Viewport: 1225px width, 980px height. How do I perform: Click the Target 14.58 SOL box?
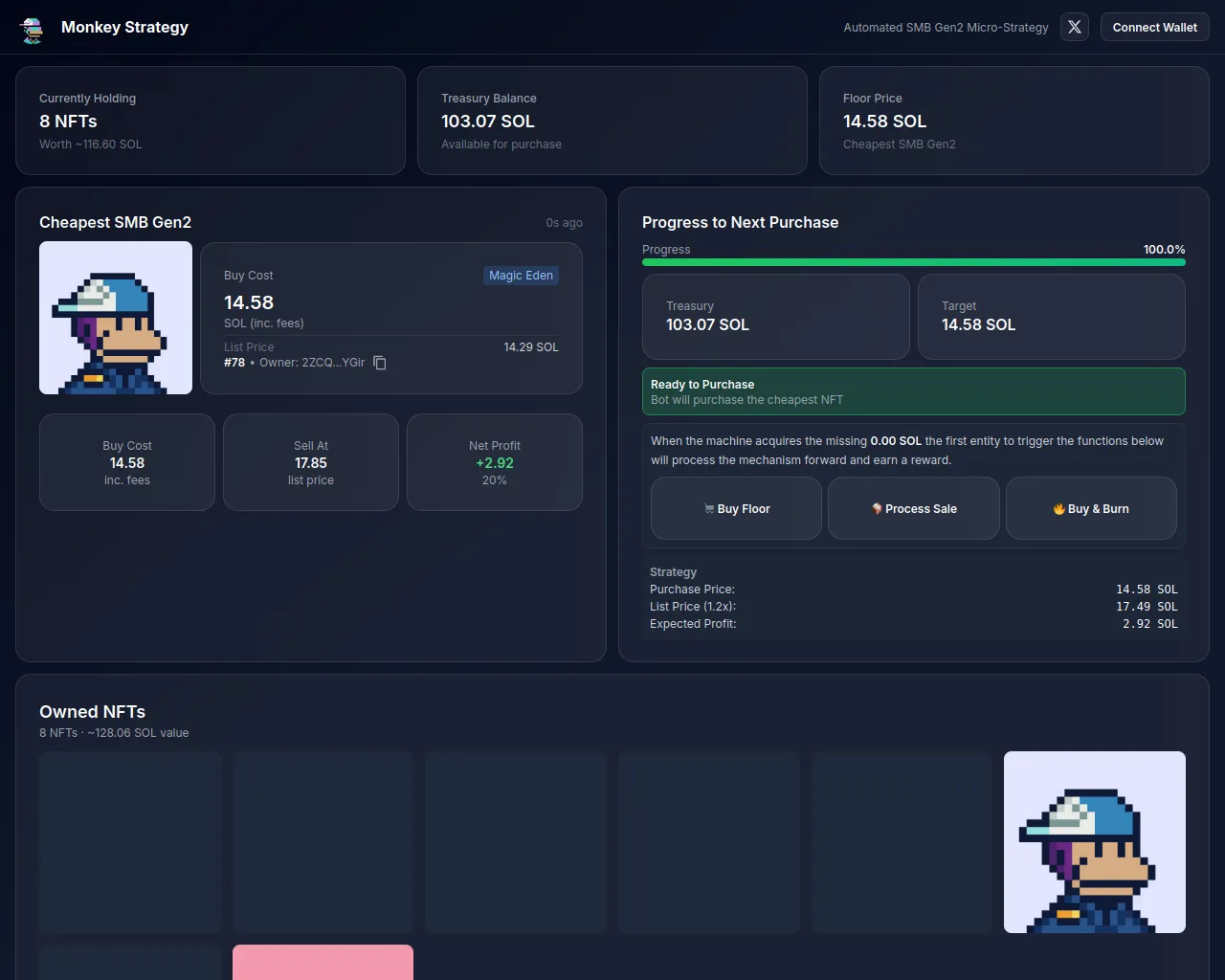[1052, 317]
